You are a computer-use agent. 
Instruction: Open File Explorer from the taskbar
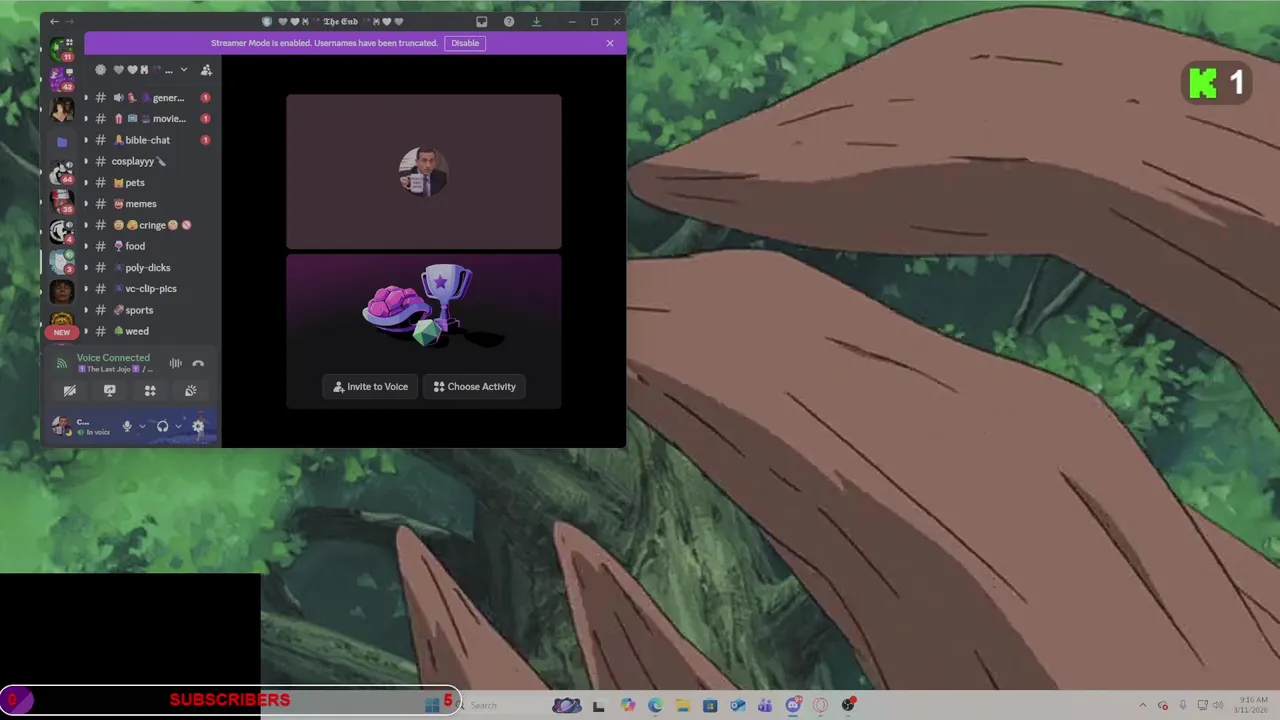[x=682, y=705]
